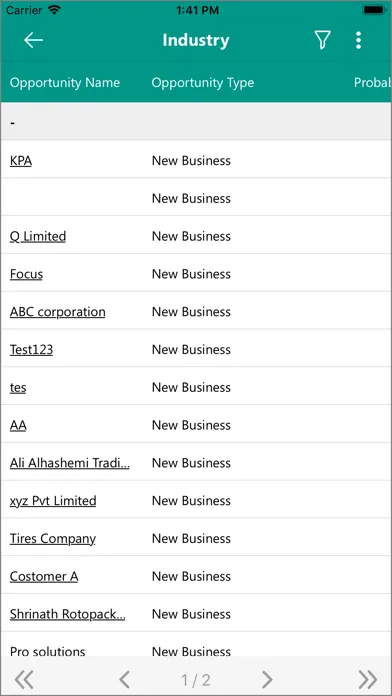Jump to last page with double-right arrows
The image size is (392, 696).
(x=368, y=679)
